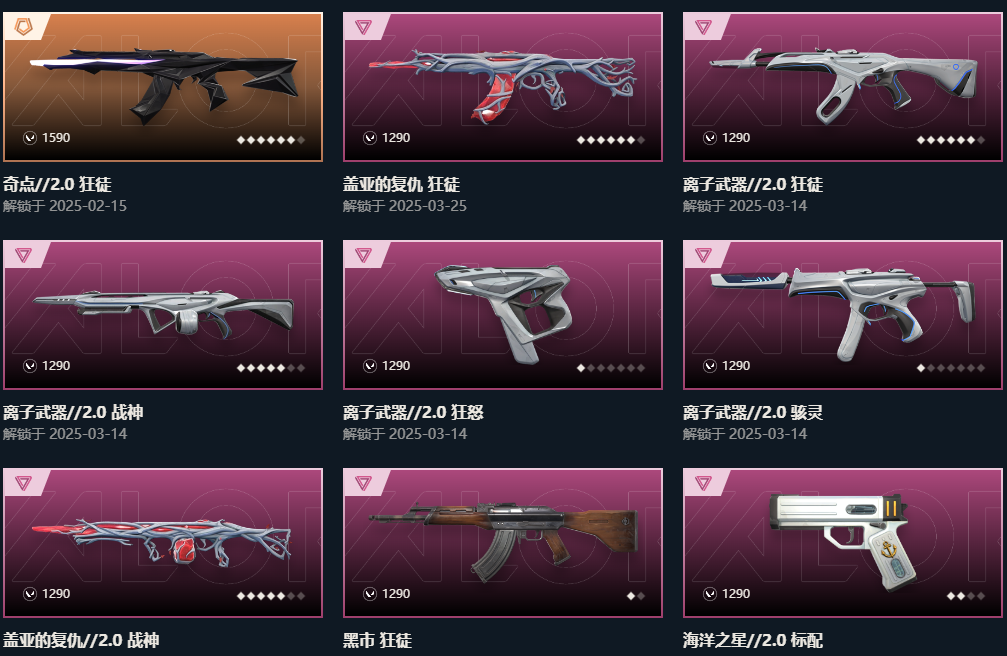Image resolution: width=1007 pixels, height=656 pixels.
Task: Click the VP icon on 离子武器//2.0 骇灵 card
Action: pyautogui.click(x=709, y=366)
